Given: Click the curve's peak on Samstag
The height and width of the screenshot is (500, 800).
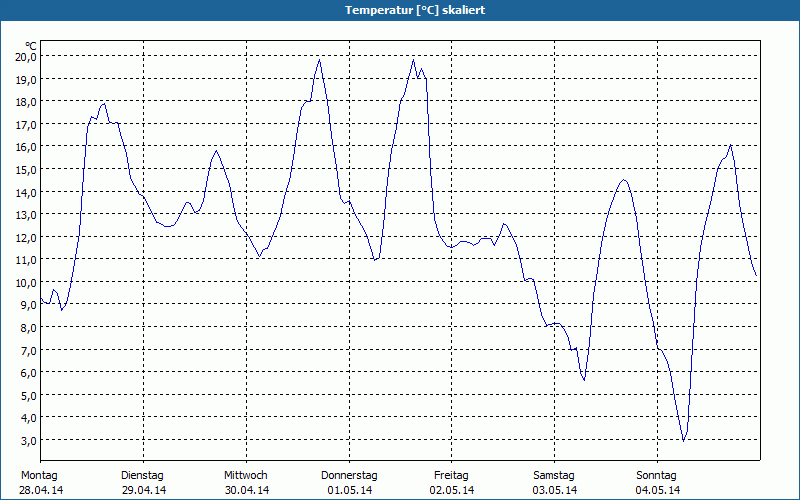Looking at the screenshot, I should click(x=624, y=180).
